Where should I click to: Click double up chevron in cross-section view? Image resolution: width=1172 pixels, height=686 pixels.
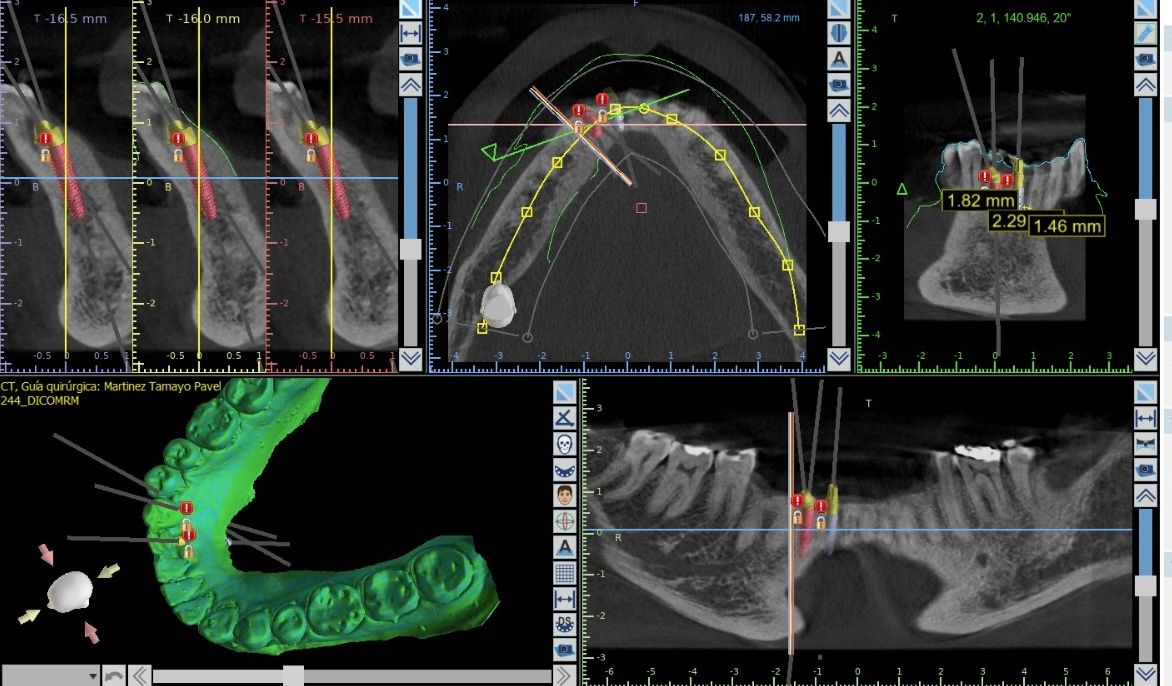(410, 86)
